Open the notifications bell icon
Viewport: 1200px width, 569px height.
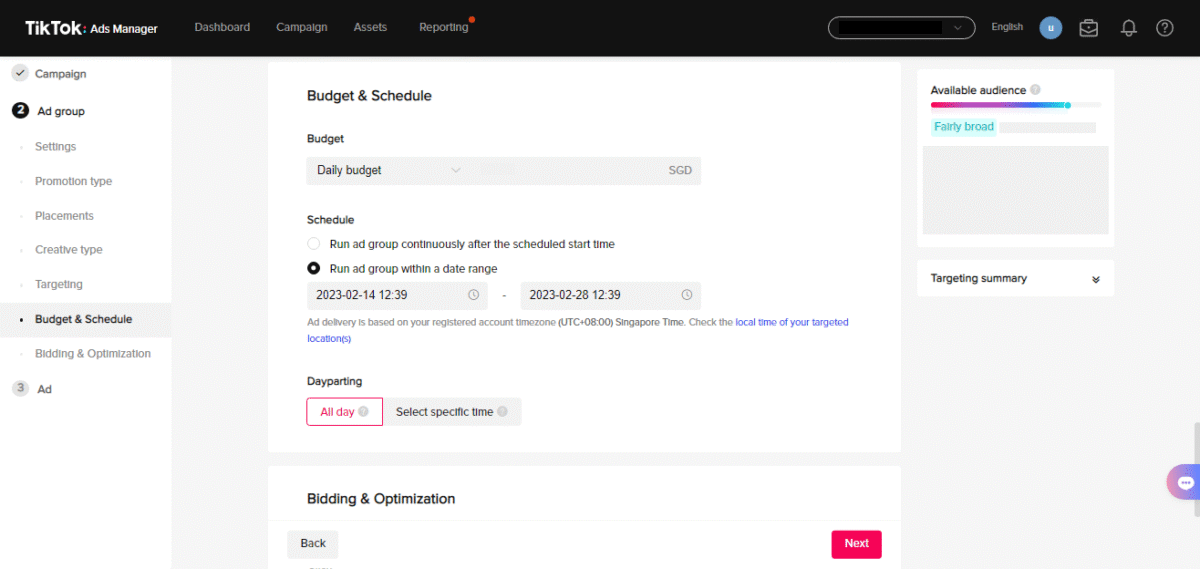coord(1128,28)
